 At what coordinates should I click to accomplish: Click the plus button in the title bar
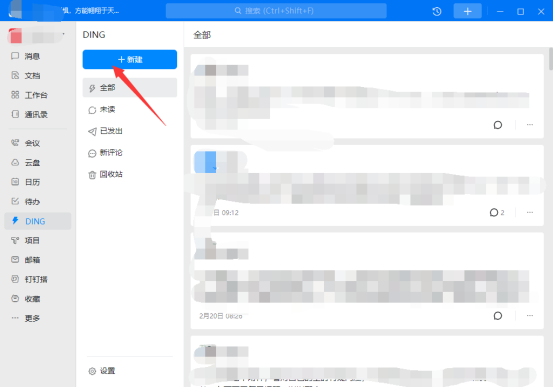point(467,11)
